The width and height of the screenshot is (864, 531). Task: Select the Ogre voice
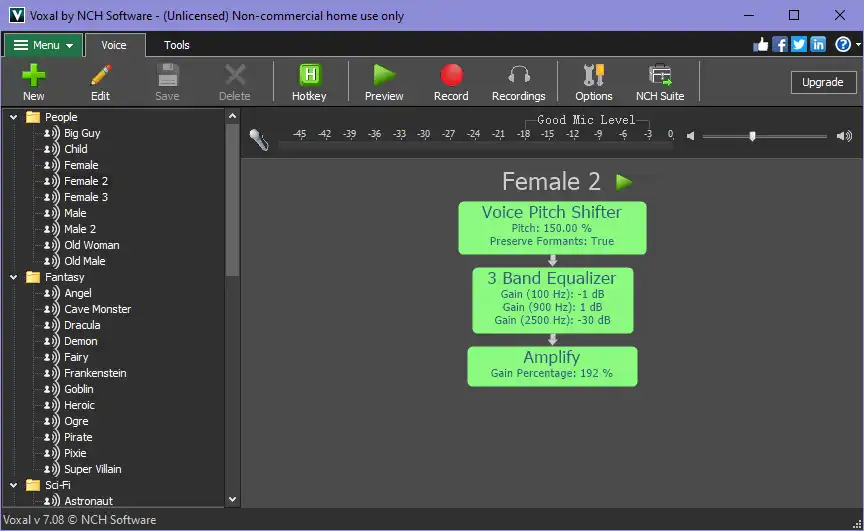coord(76,421)
